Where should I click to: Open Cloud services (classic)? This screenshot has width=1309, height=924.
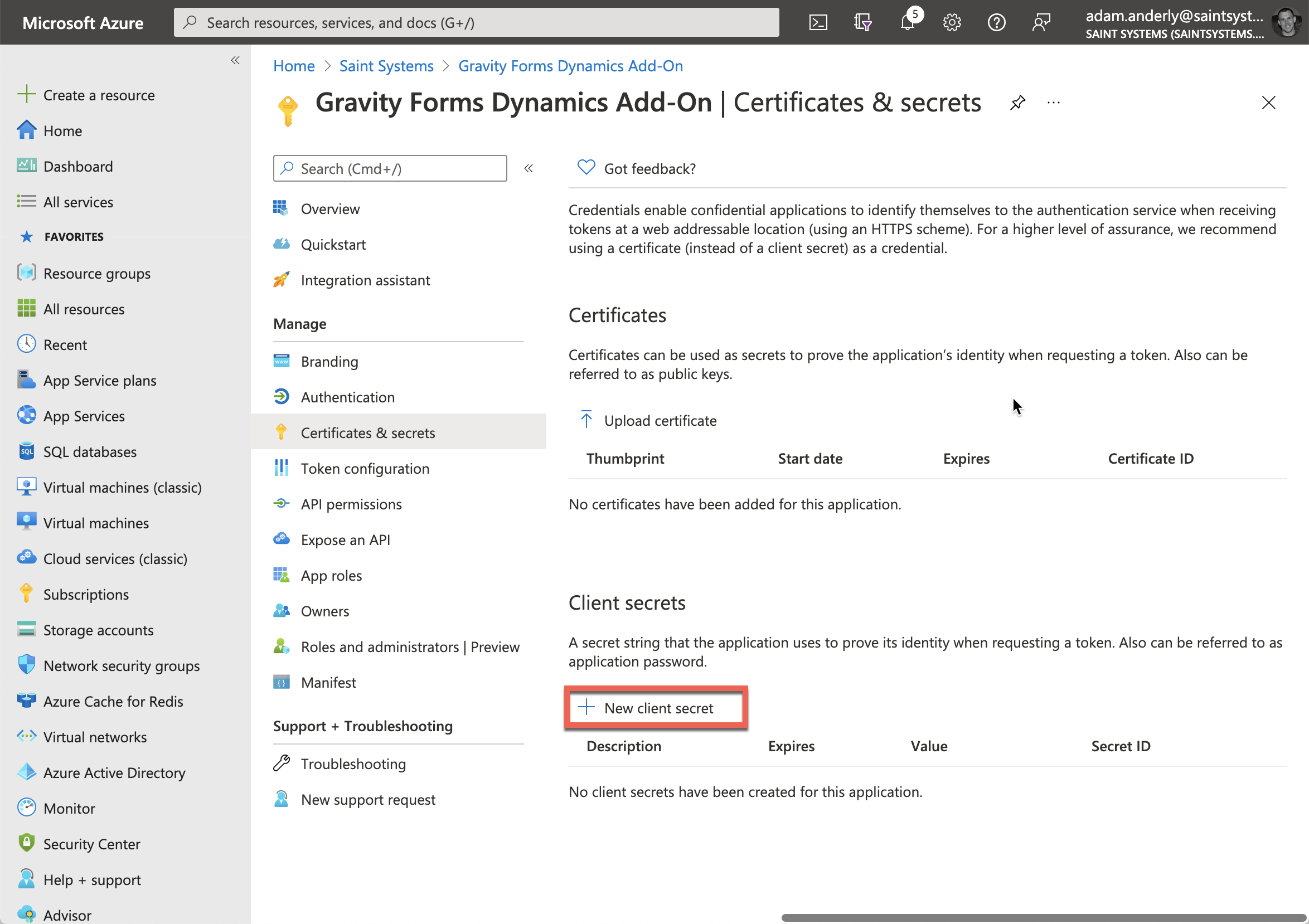tap(103, 559)
